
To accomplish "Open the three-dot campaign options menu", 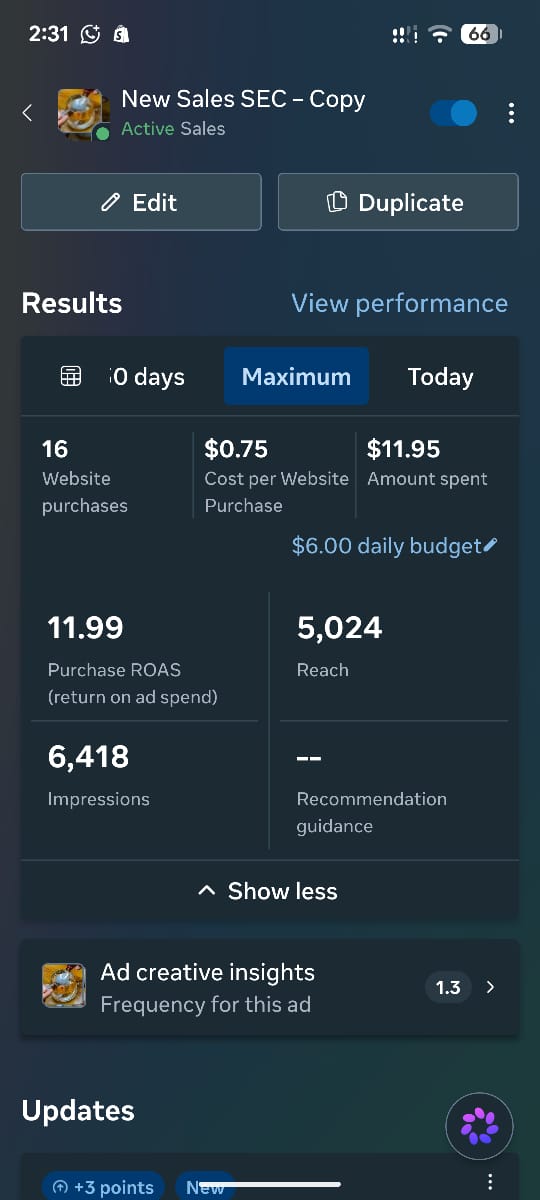I will point(511,113).
